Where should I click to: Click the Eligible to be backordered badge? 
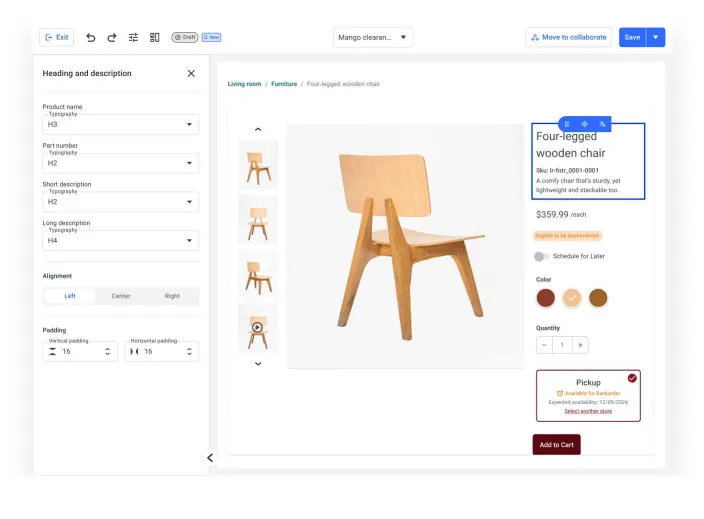pyautogui.click(x=568, y=236)
